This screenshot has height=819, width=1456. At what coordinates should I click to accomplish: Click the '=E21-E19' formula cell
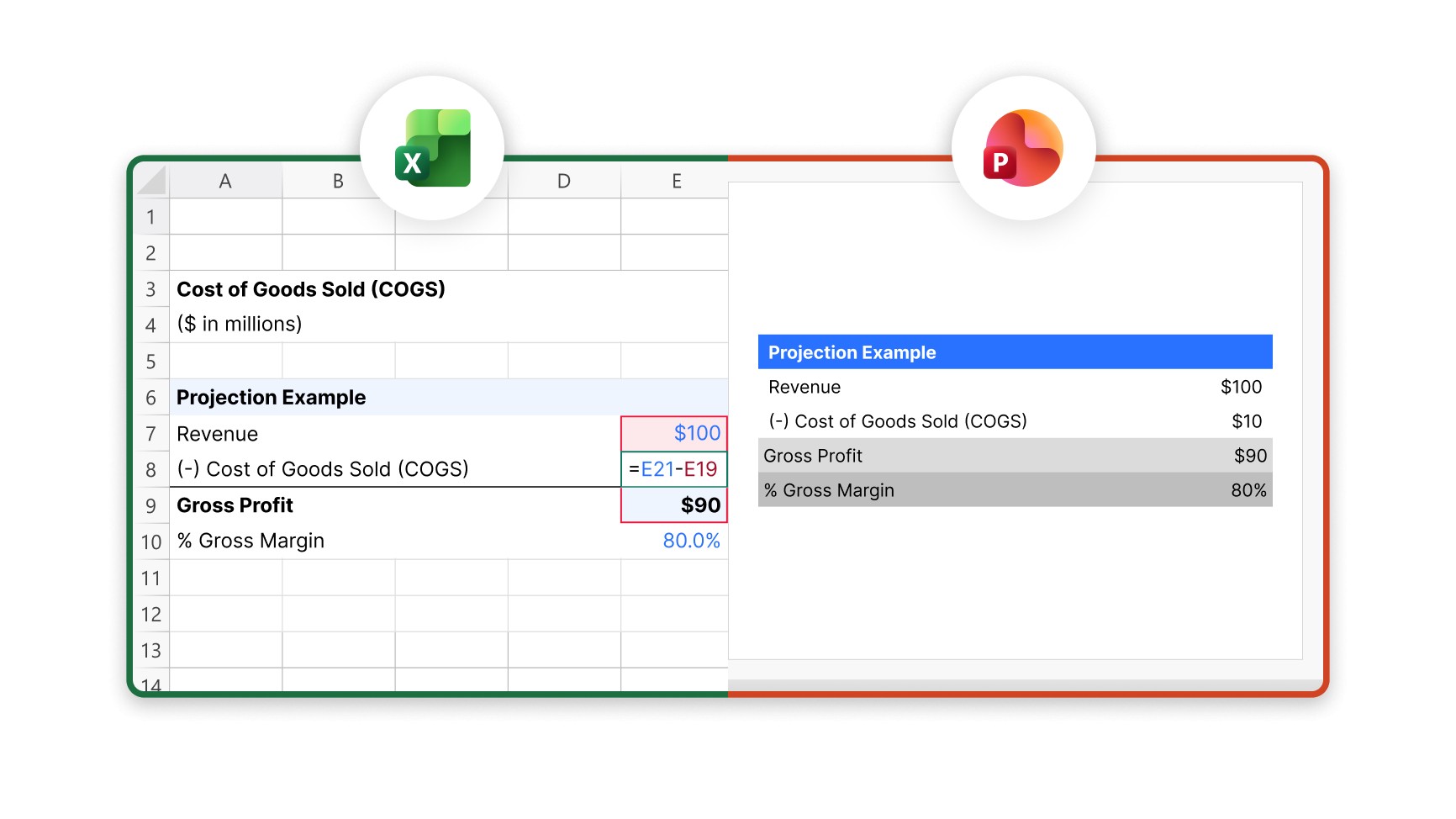coord(674,469)
